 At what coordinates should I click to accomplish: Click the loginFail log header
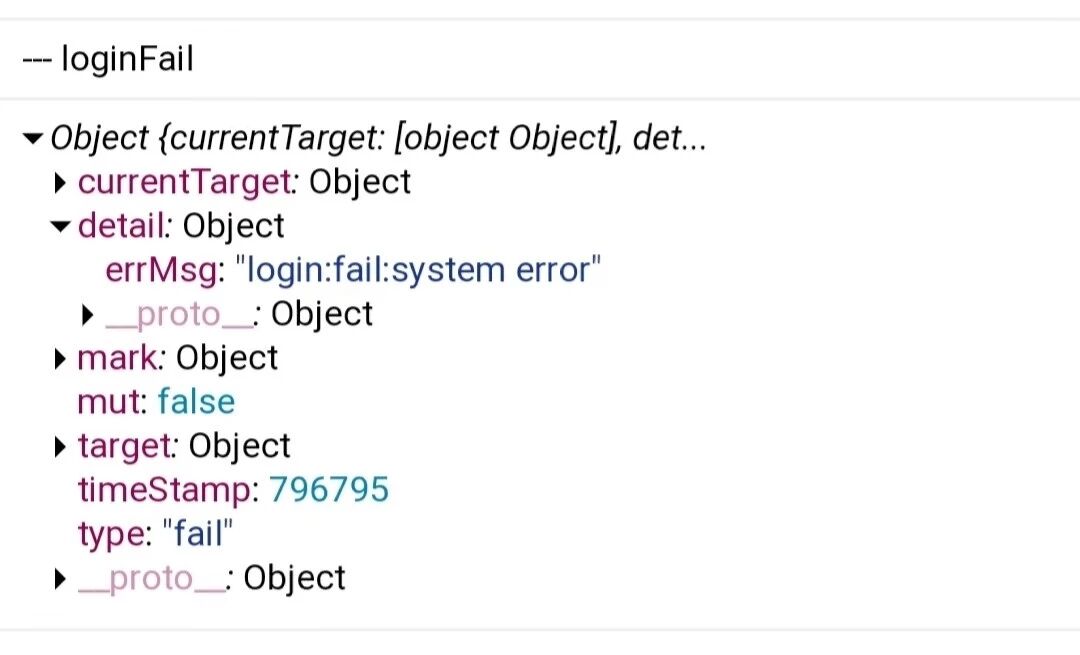click(108, 60)
